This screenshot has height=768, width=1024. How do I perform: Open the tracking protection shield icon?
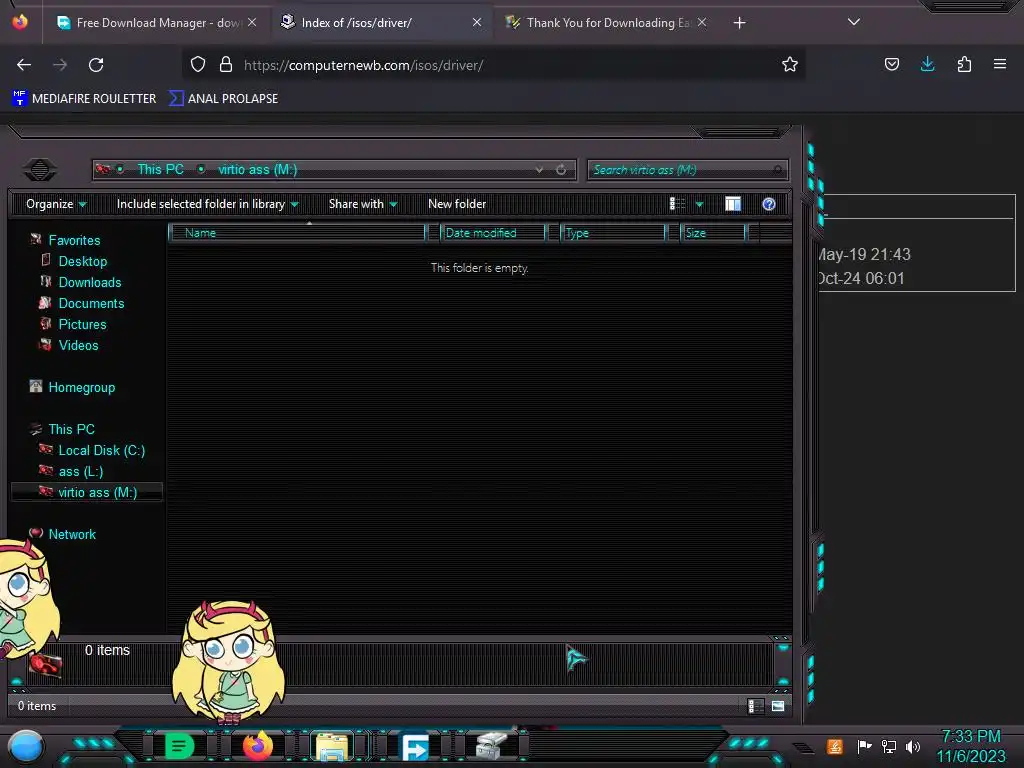click(x=198, y=65)
